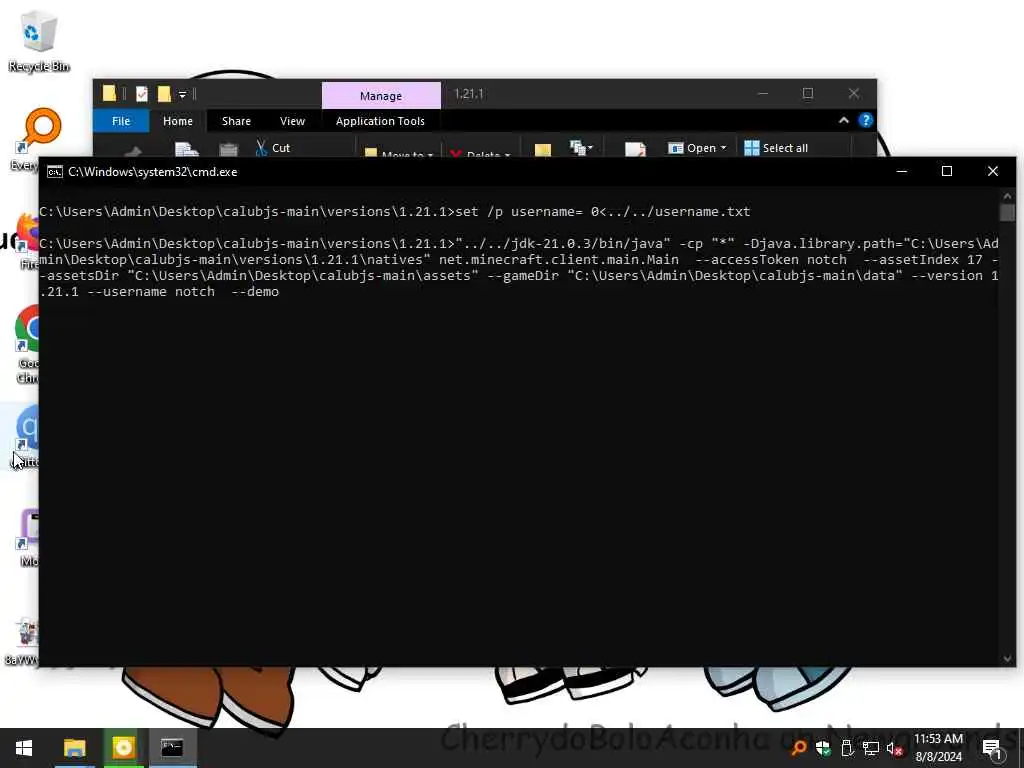Expand the Open button dropdown arrow

724,148
